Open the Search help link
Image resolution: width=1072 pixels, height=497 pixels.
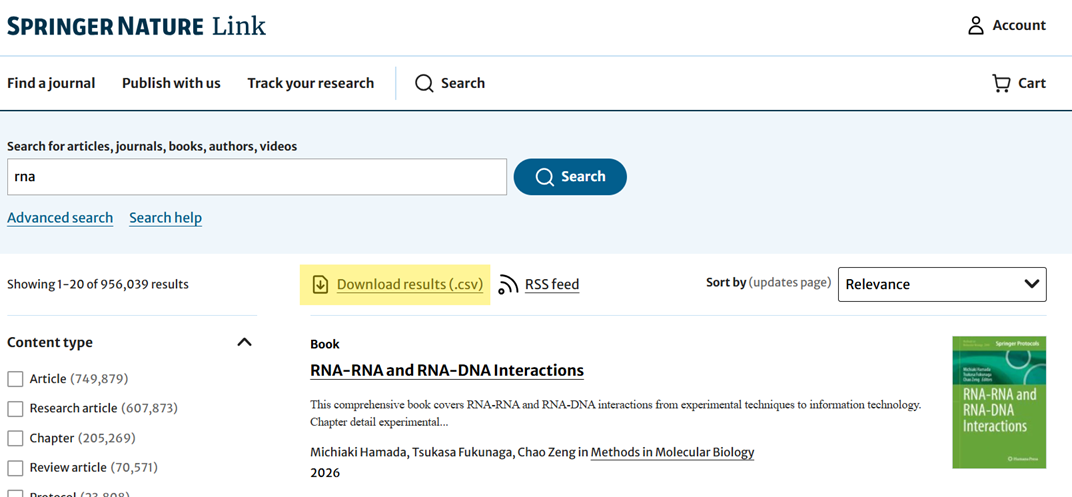tap(165, 218)
